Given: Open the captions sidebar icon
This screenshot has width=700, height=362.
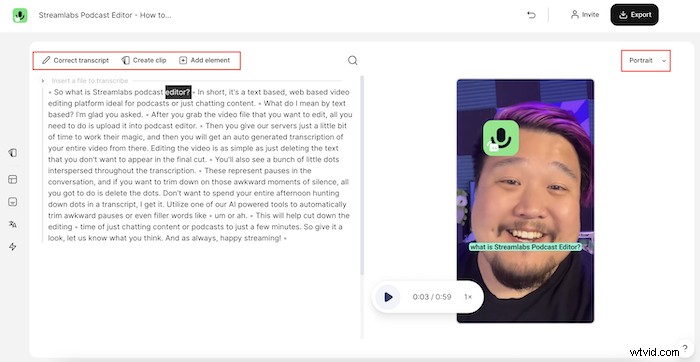Looking at the screenshot, I should (x=12, y=202).
